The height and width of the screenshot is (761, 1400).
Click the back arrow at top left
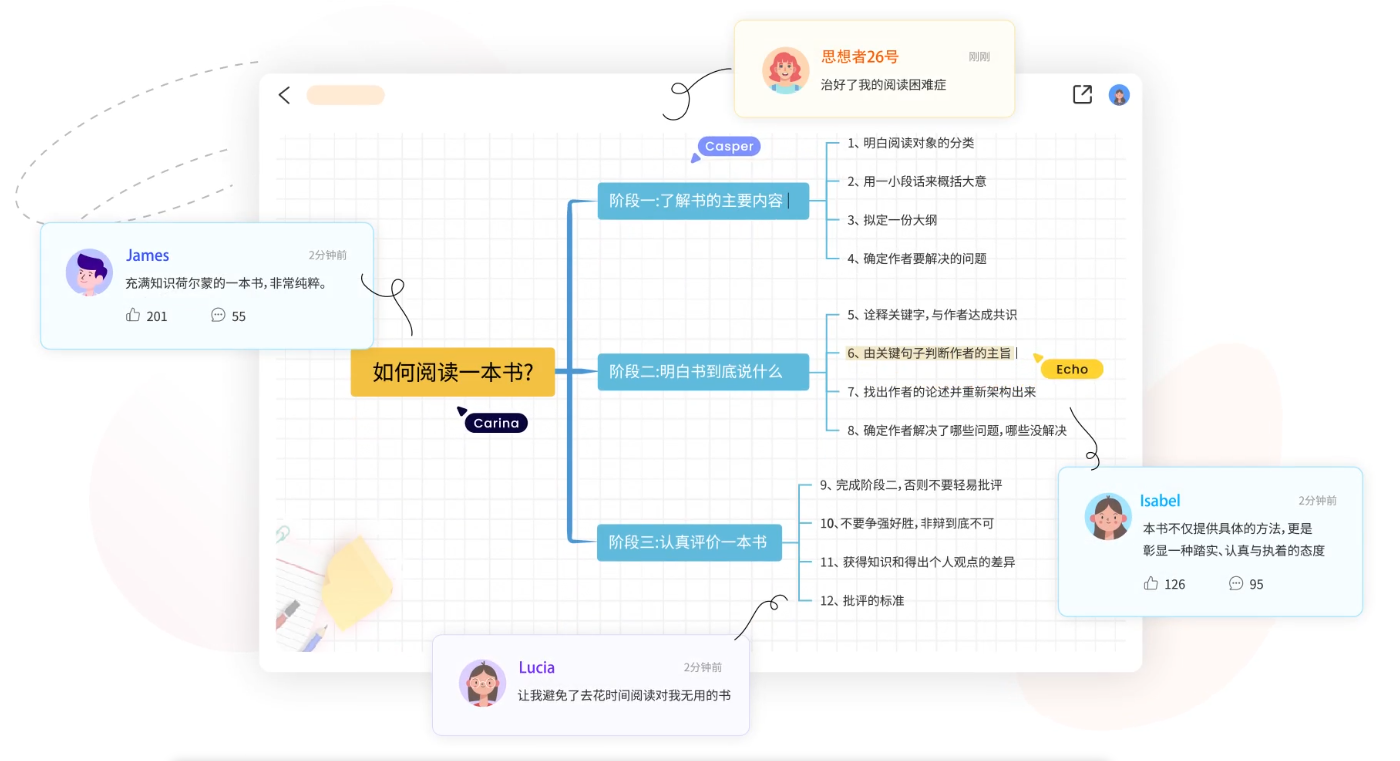coord(284,94)
